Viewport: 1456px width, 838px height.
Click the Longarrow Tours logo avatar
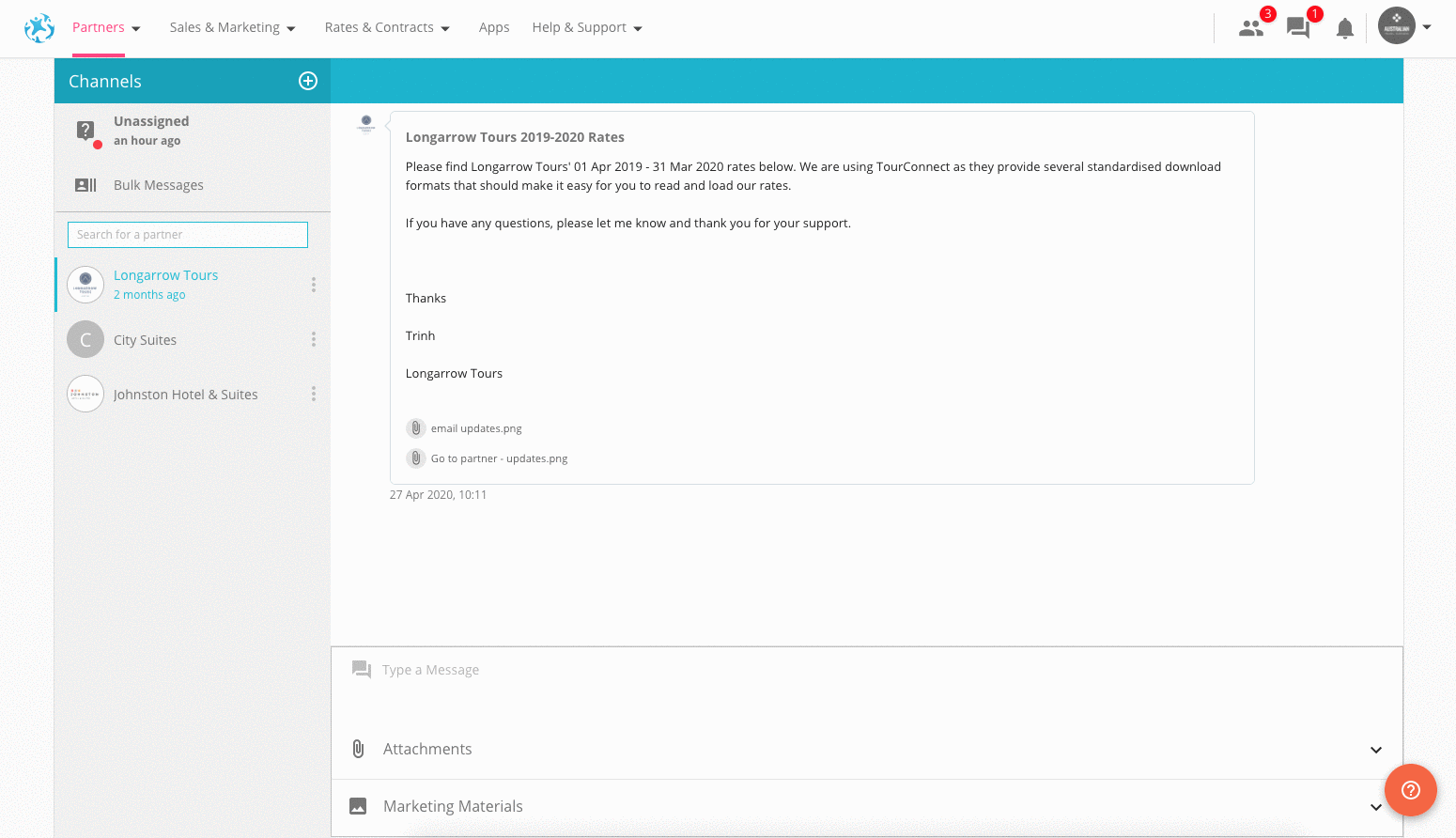point(85,285)
